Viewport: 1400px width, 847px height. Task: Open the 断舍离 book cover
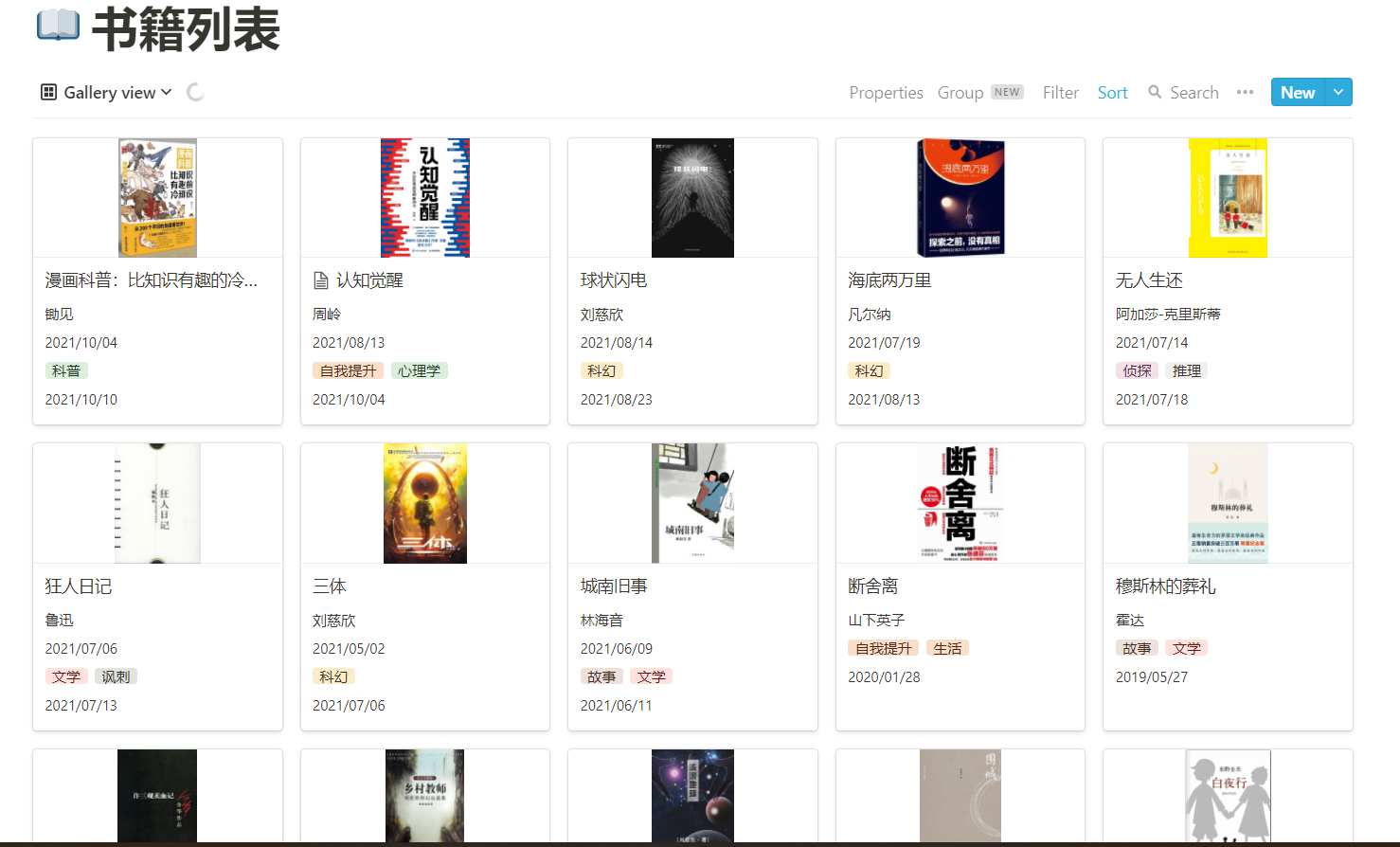point(960,503)
